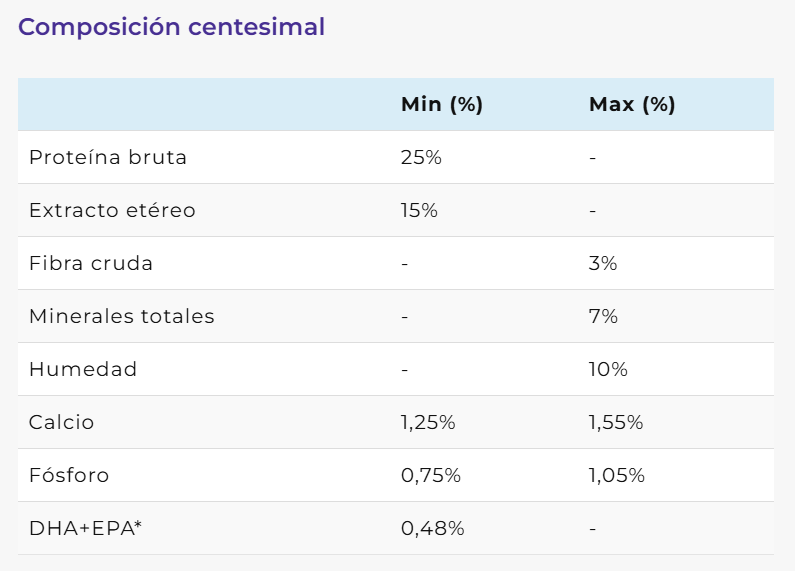The width and height of the screenshot is (795, 571).
Task: Click the 15% minimum value
Action: point(419,211)
